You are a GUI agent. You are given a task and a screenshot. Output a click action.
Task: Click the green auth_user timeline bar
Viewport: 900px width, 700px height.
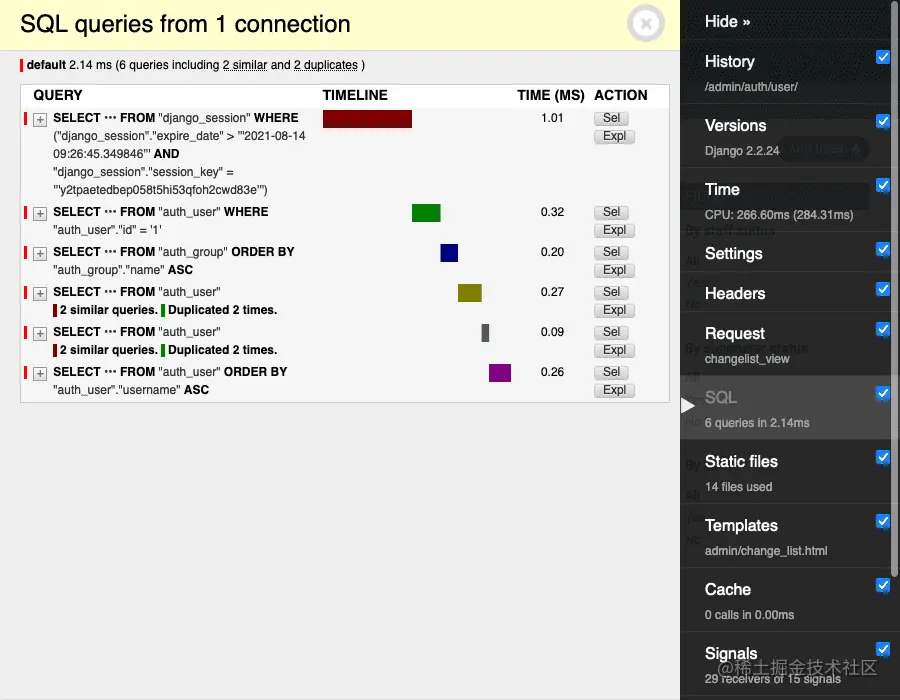[426, 213]
